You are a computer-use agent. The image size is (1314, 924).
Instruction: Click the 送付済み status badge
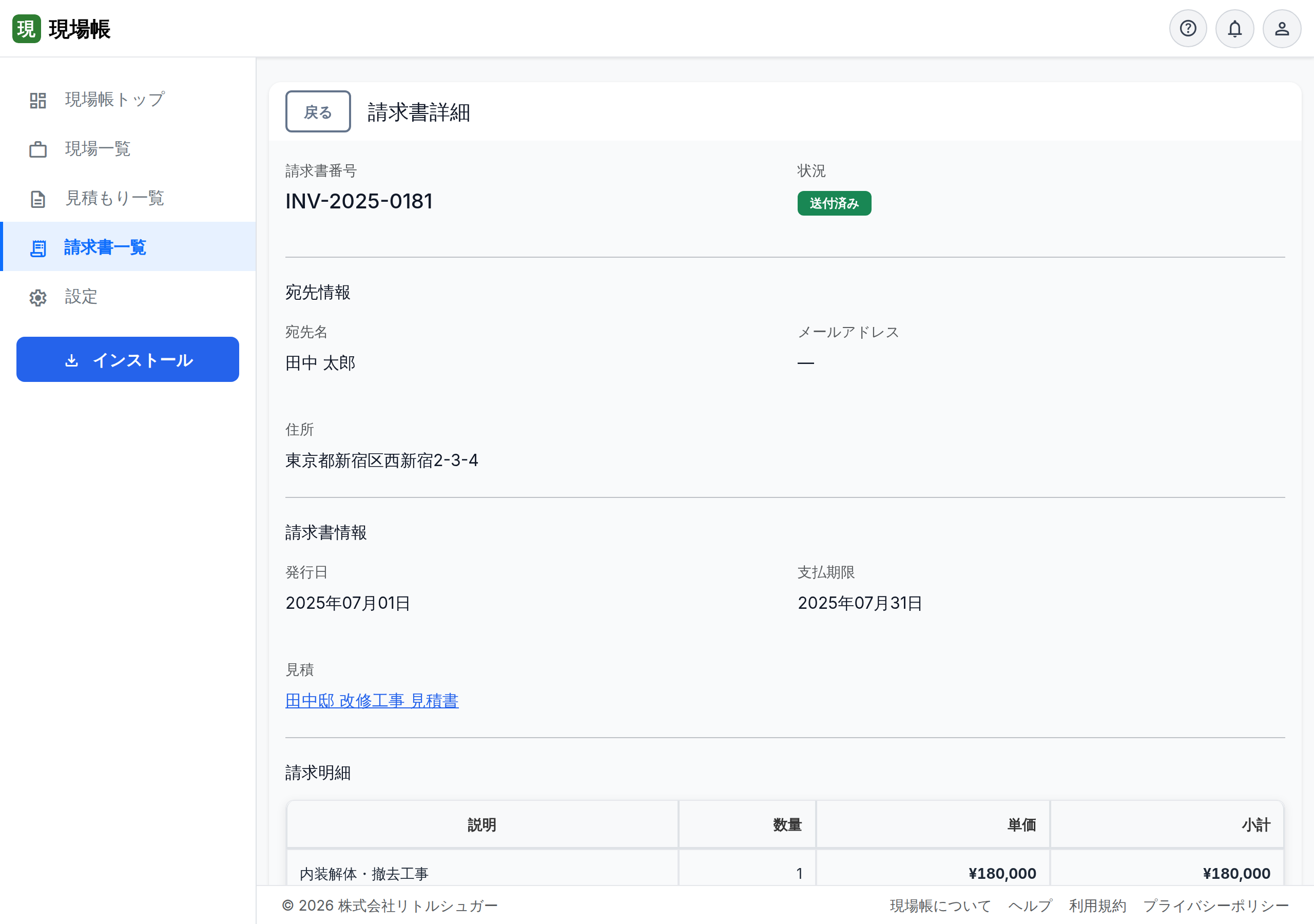tap(835, 203)
